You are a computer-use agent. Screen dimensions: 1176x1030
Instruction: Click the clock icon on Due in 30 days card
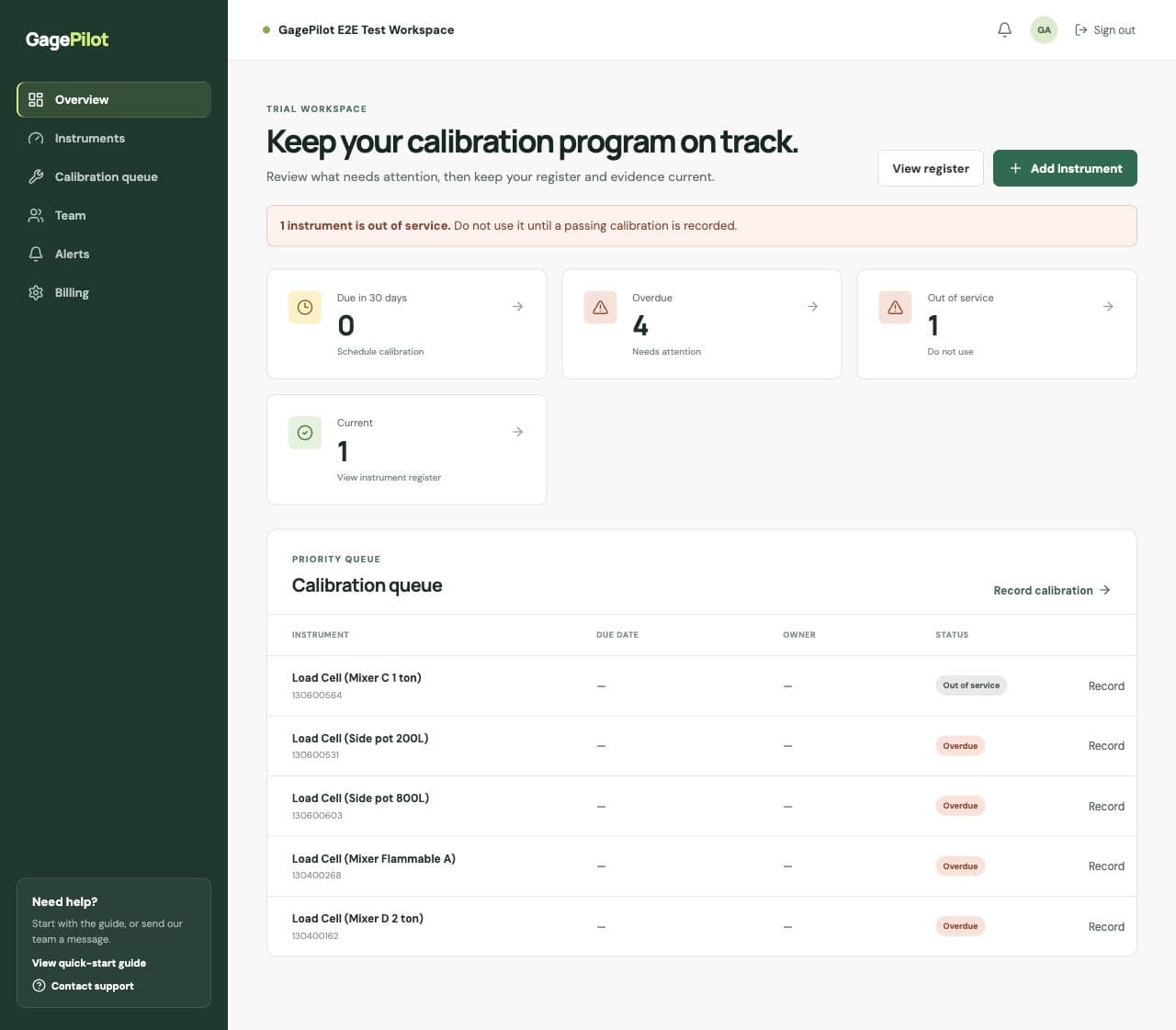pos(305,307)
